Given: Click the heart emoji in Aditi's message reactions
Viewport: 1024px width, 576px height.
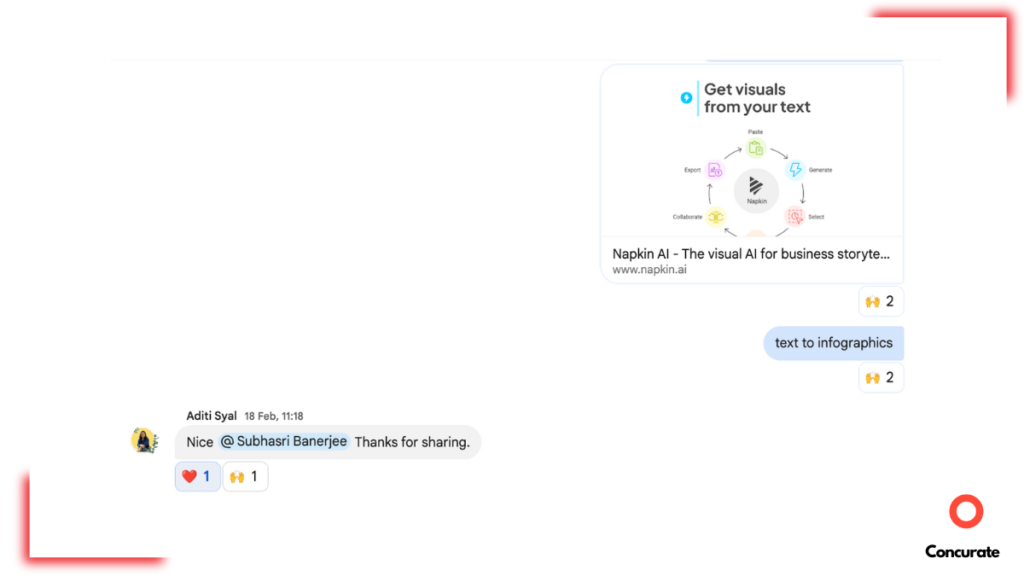Looking at the screenshot, I should tap(189, 476).
